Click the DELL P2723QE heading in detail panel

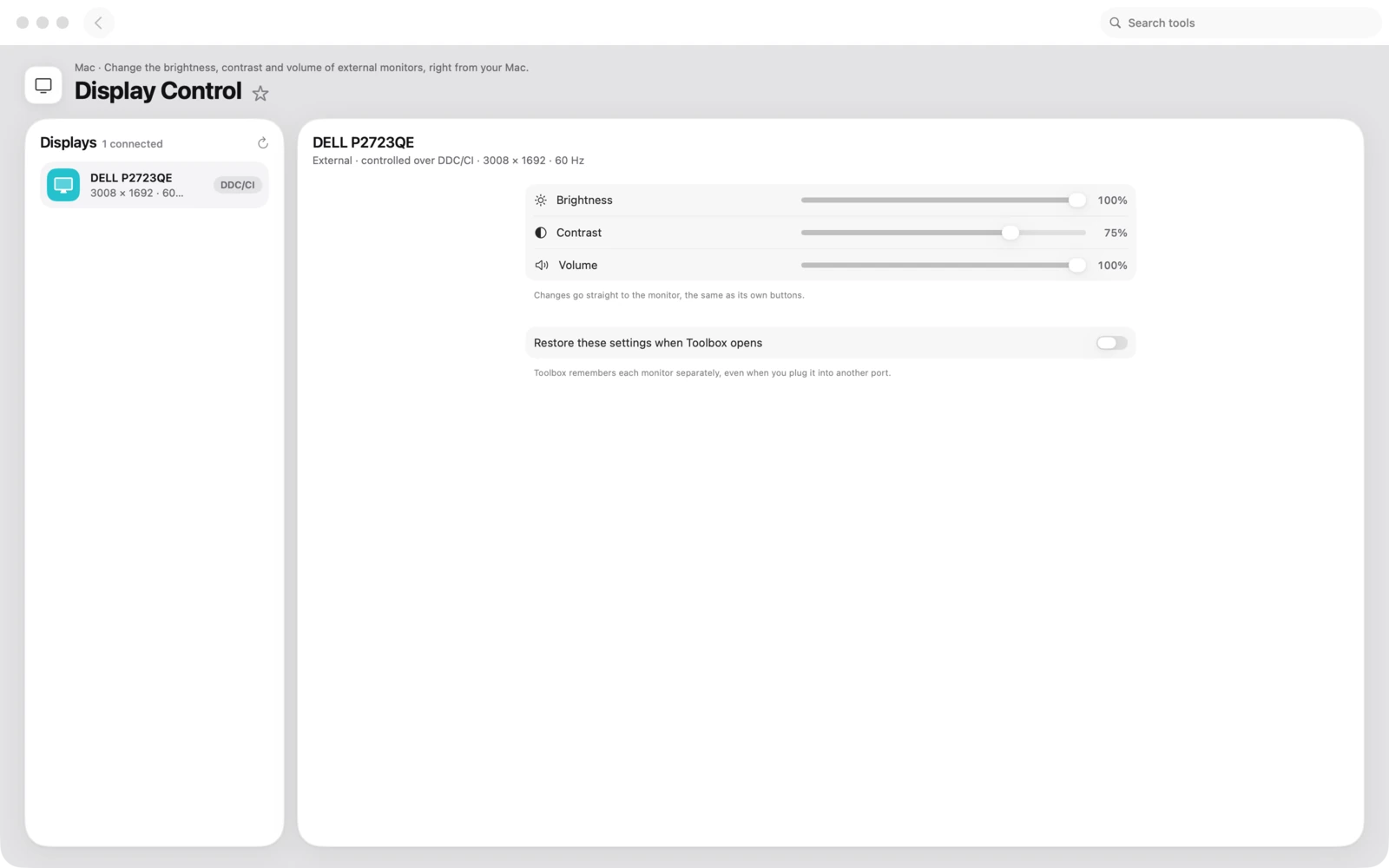tap(364, 142)
